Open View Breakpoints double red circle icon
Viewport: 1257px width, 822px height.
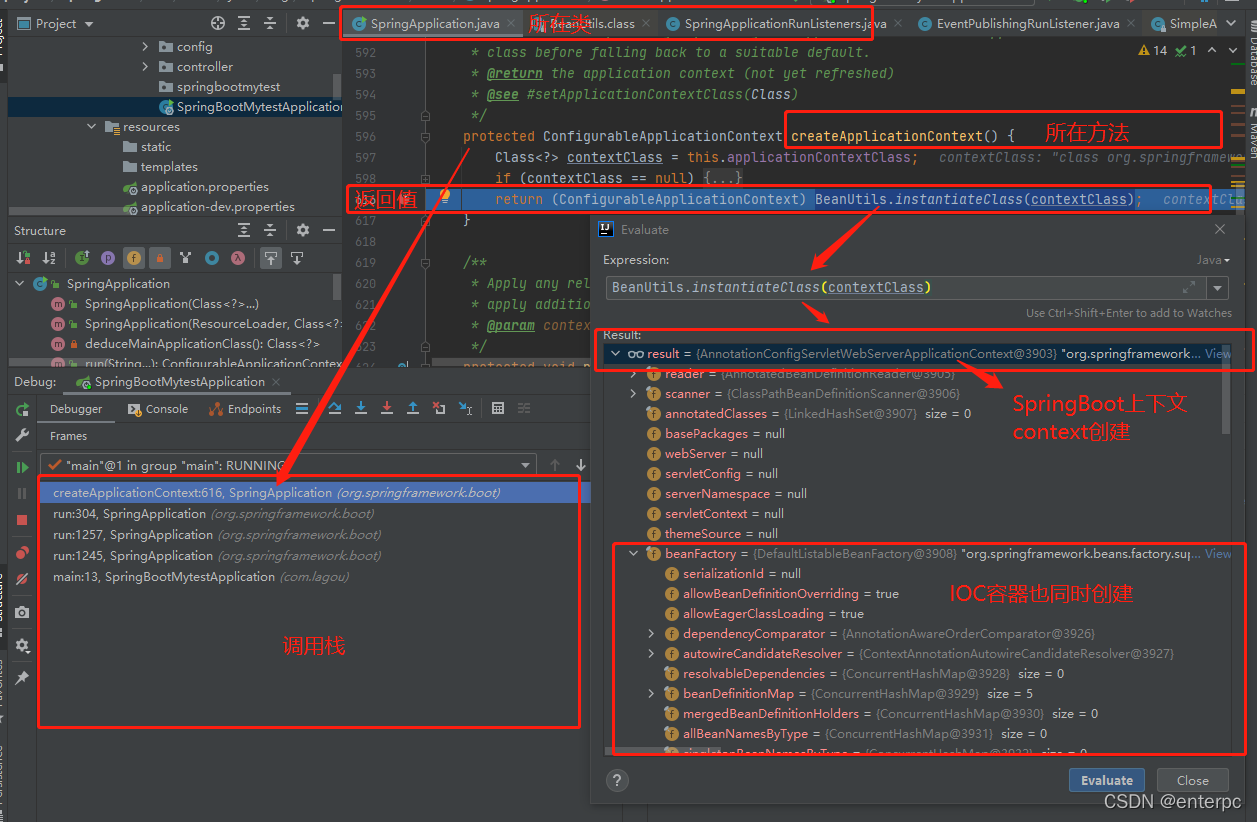[22, 553]
